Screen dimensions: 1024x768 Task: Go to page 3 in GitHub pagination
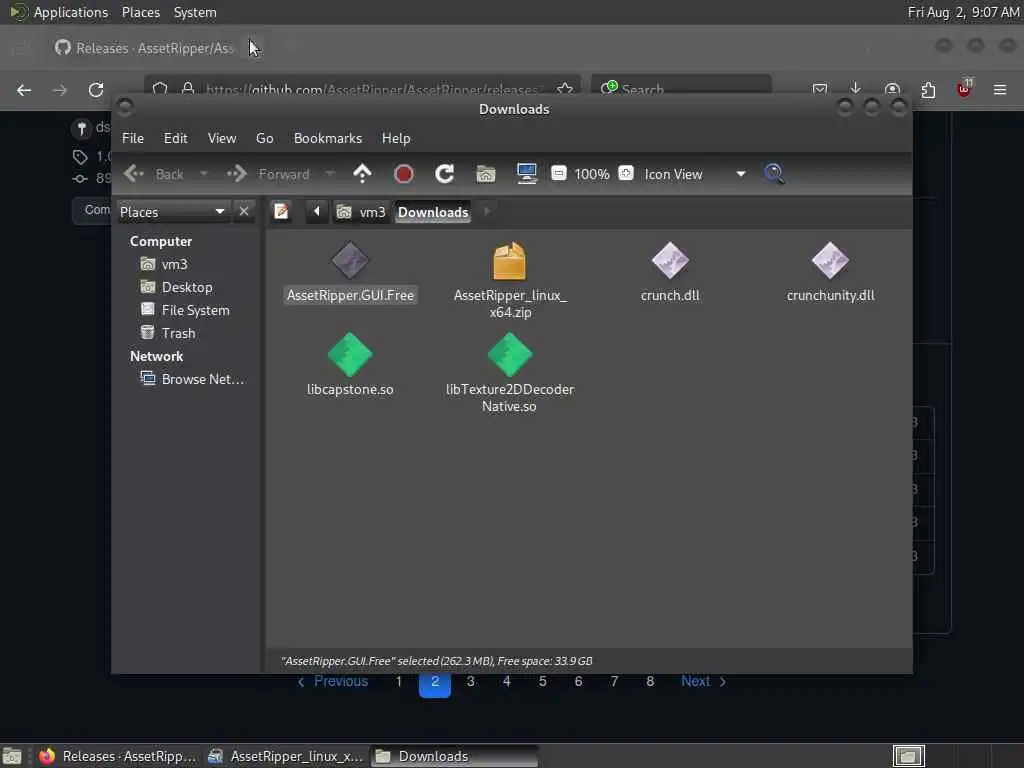click(470, 681)
